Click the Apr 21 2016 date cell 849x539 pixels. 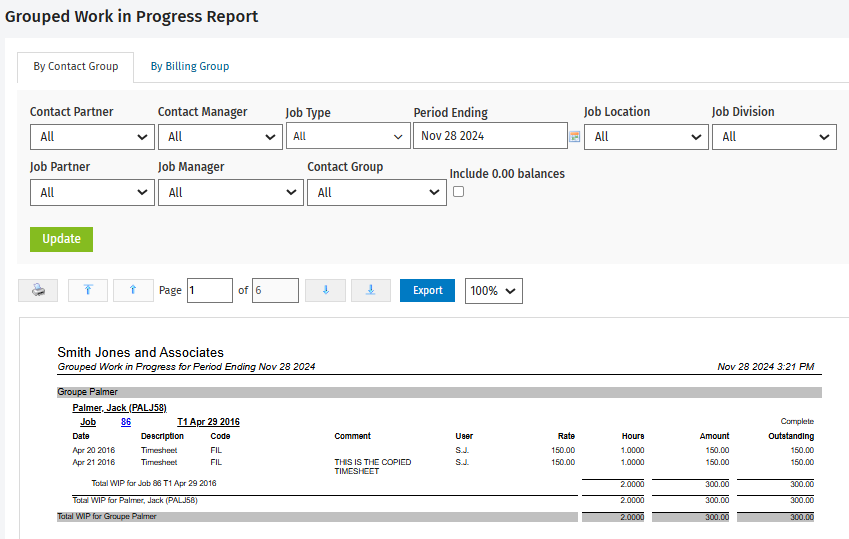tap(94, 462)
